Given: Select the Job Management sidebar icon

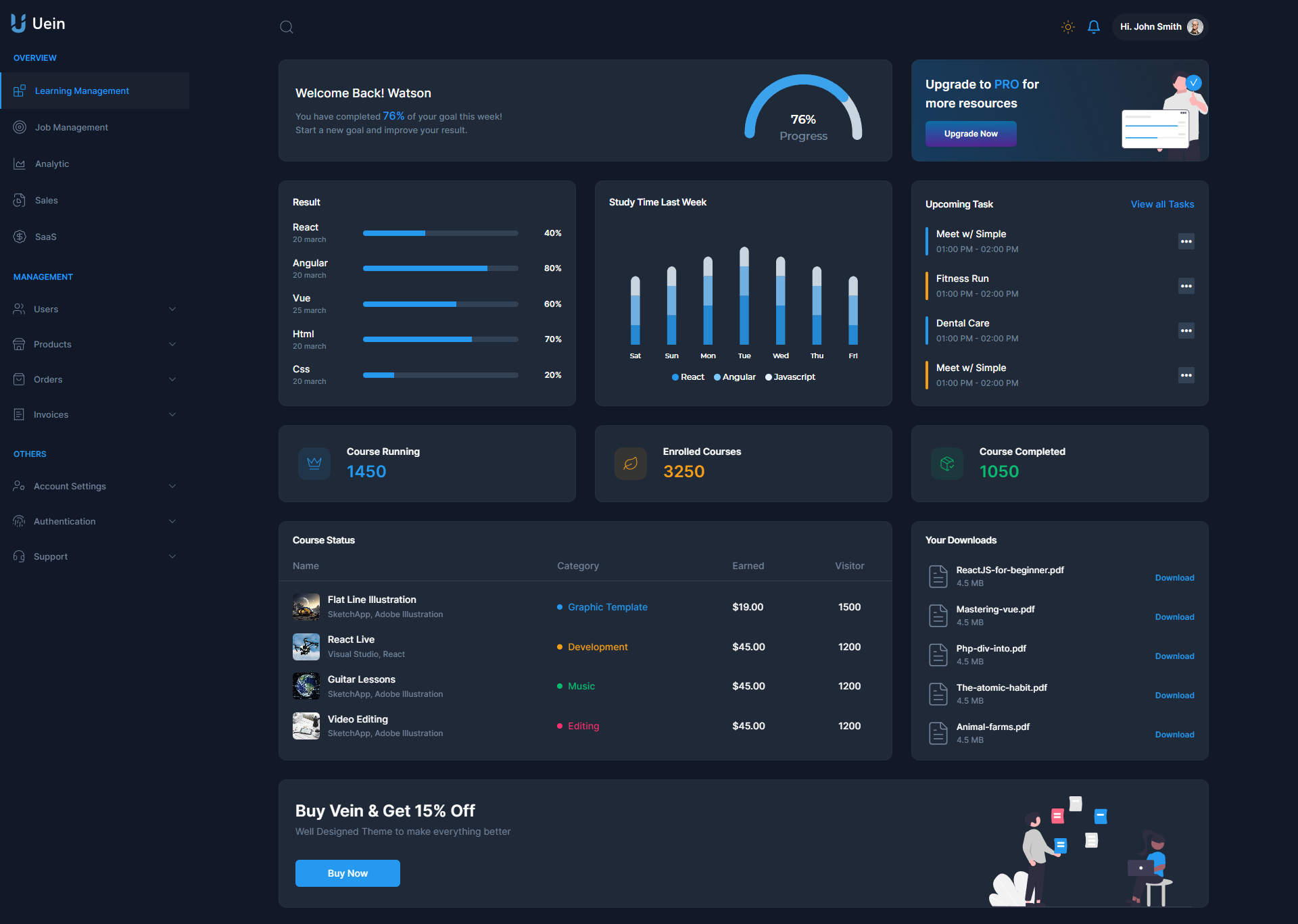Looking at the screenshot, I should (x=18, y=127).
